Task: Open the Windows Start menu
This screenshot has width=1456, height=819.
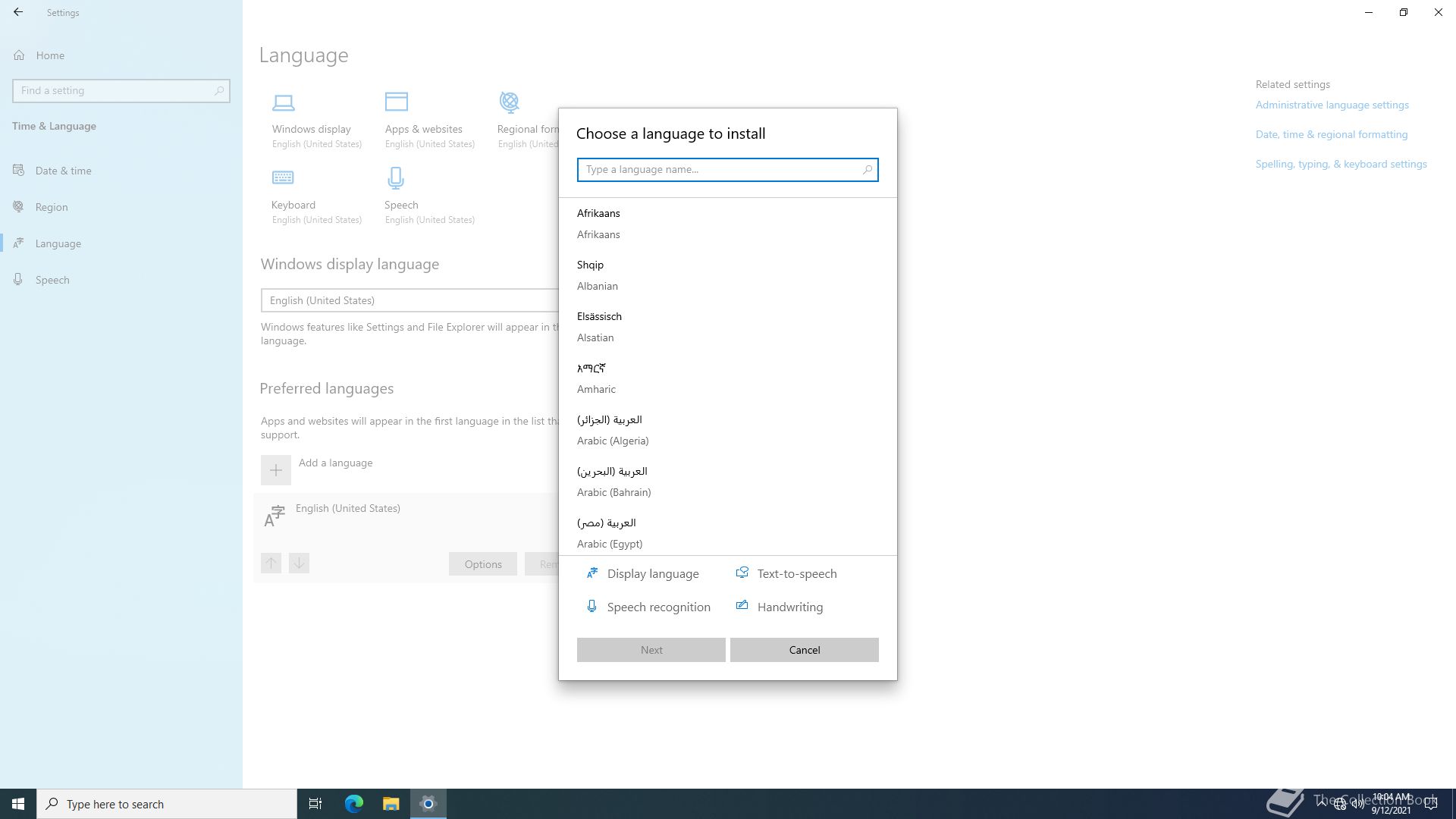Action: coord(18,804)
